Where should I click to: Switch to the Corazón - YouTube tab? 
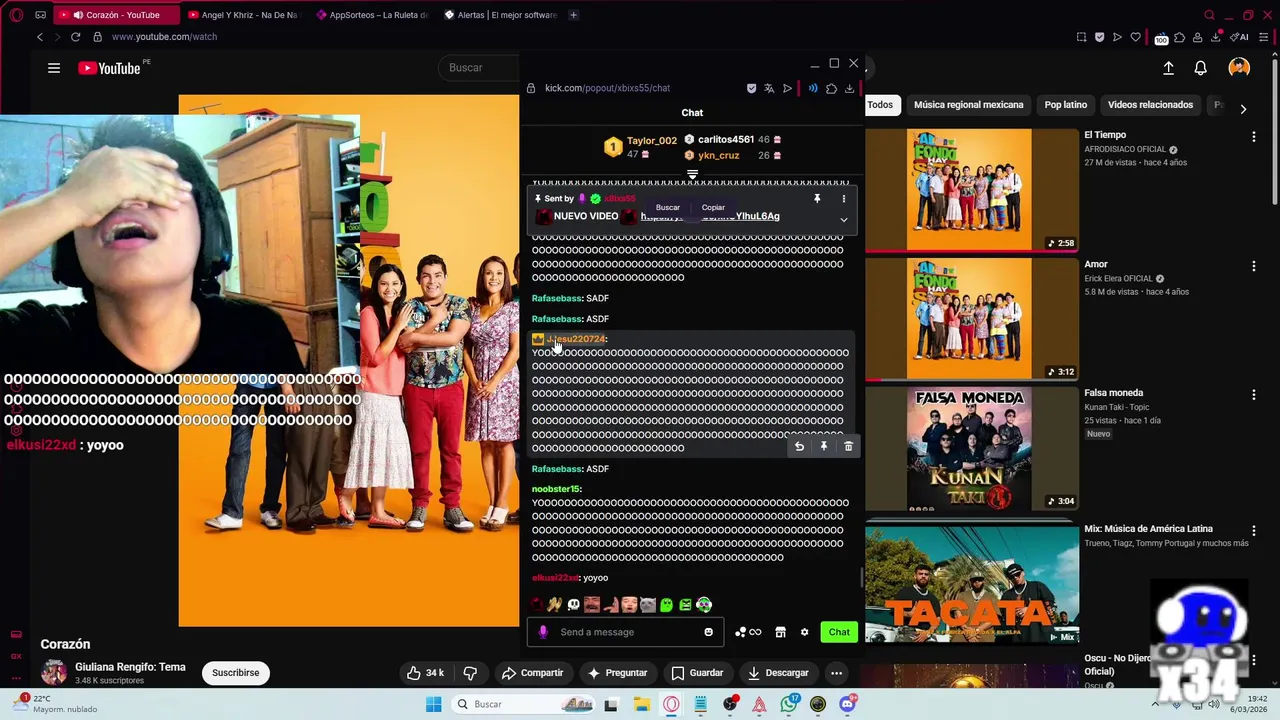pos(115,15)
